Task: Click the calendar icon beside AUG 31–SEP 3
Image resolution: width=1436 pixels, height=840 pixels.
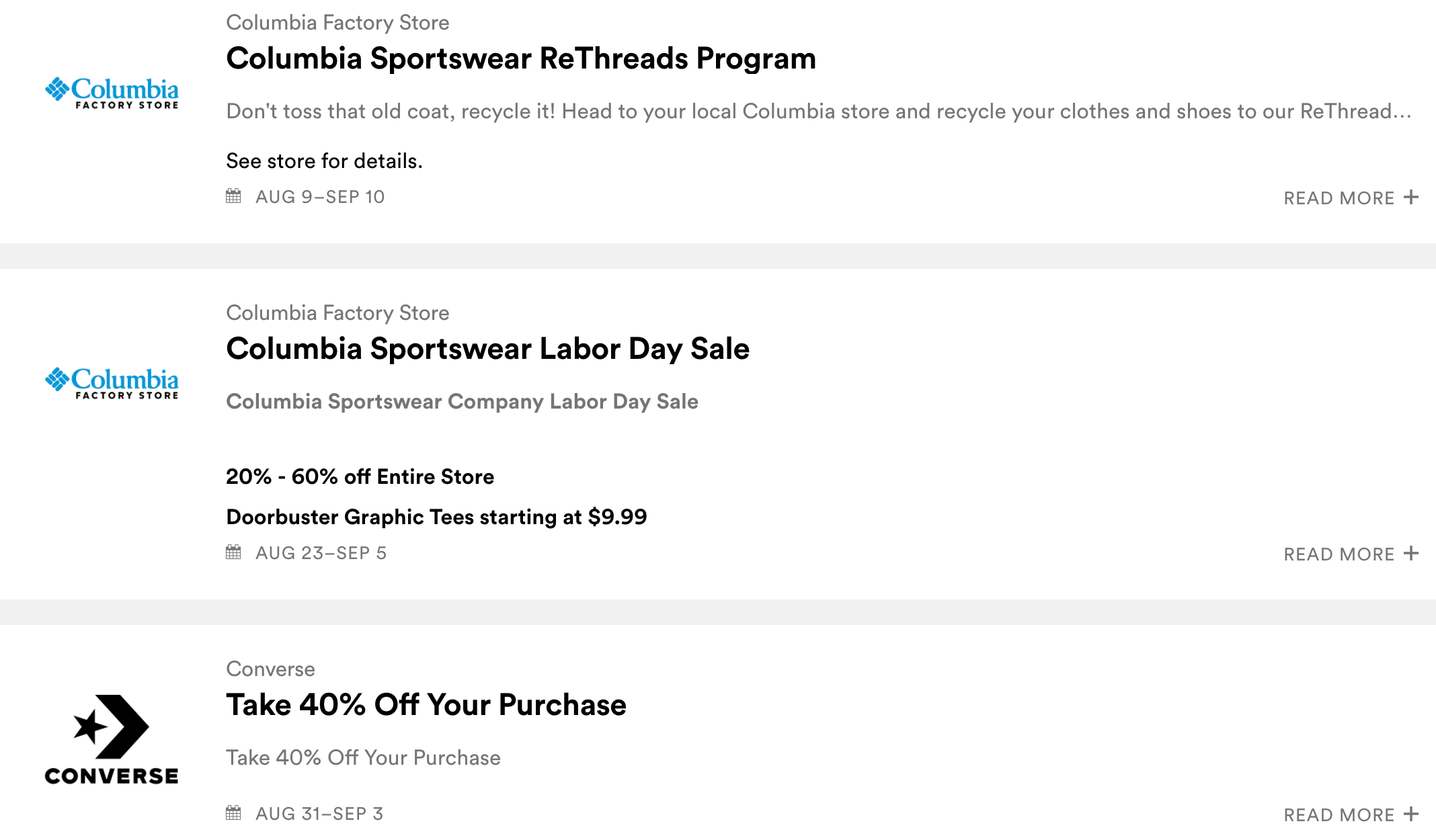Action: click(x=233, y=813)
